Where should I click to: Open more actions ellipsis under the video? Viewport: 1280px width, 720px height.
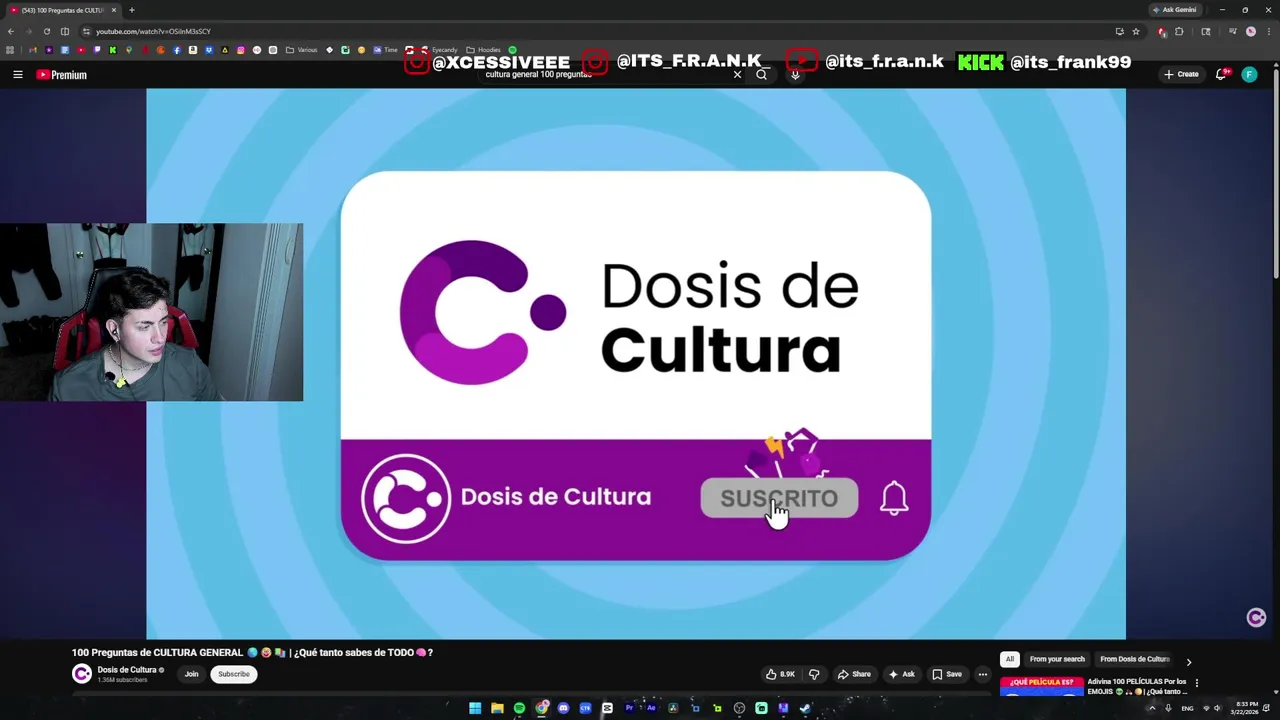pyautogui.click(x=983, y=674)
